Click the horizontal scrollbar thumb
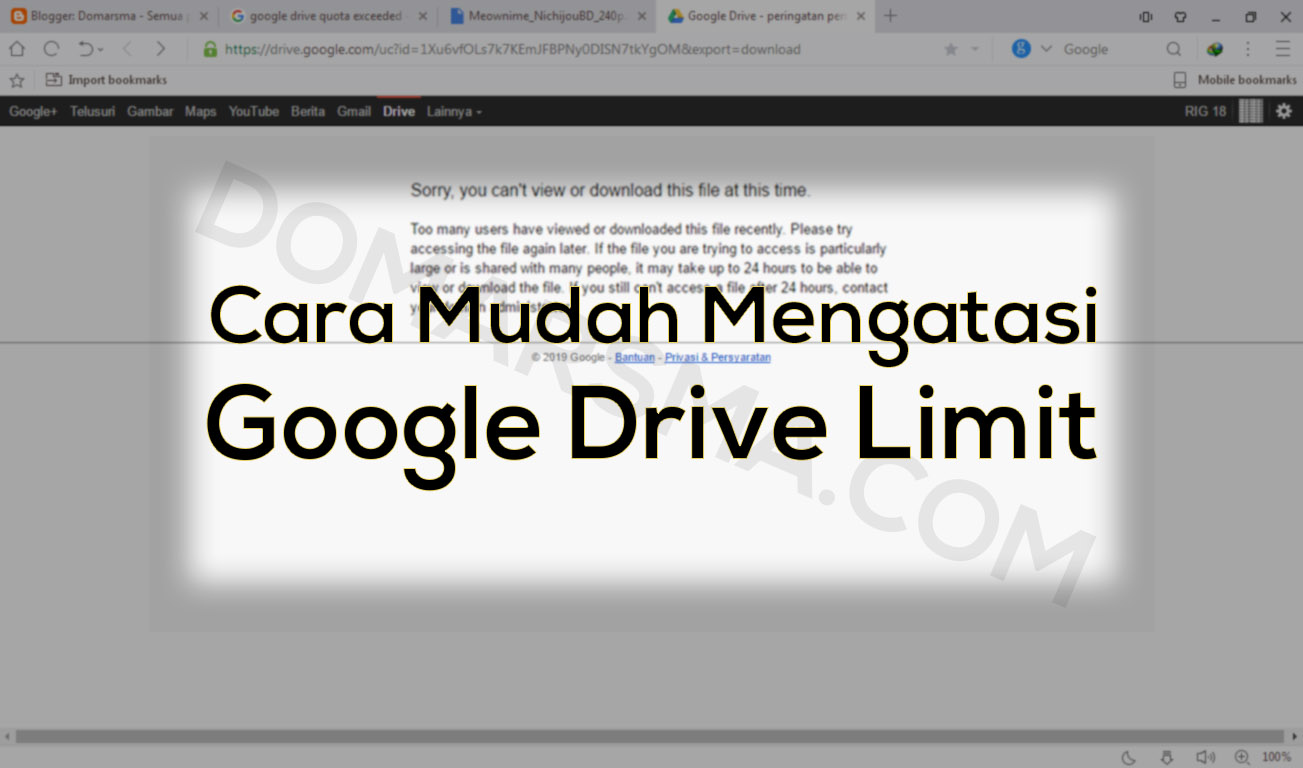Screen dimensions: 1303x768 click(650, 736)
